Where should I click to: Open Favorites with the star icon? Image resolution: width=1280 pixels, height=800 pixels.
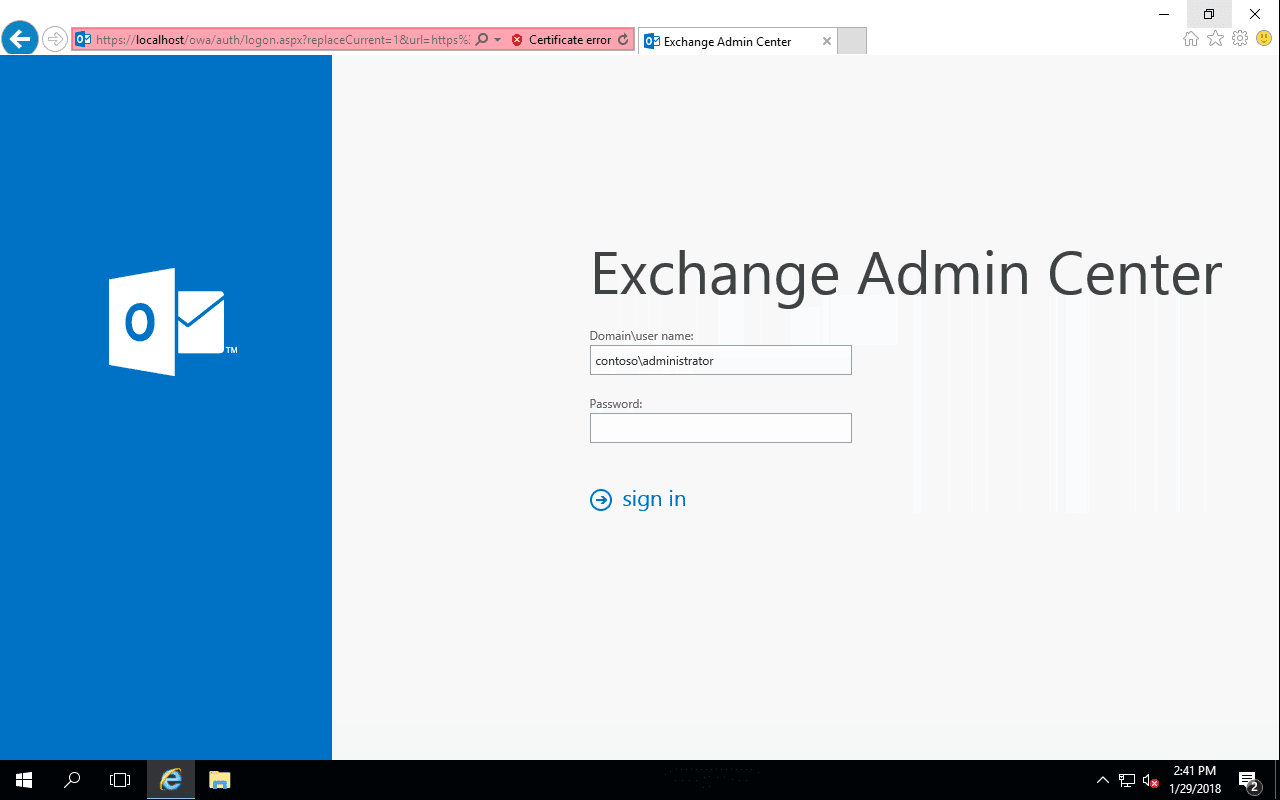[1215, 39]
